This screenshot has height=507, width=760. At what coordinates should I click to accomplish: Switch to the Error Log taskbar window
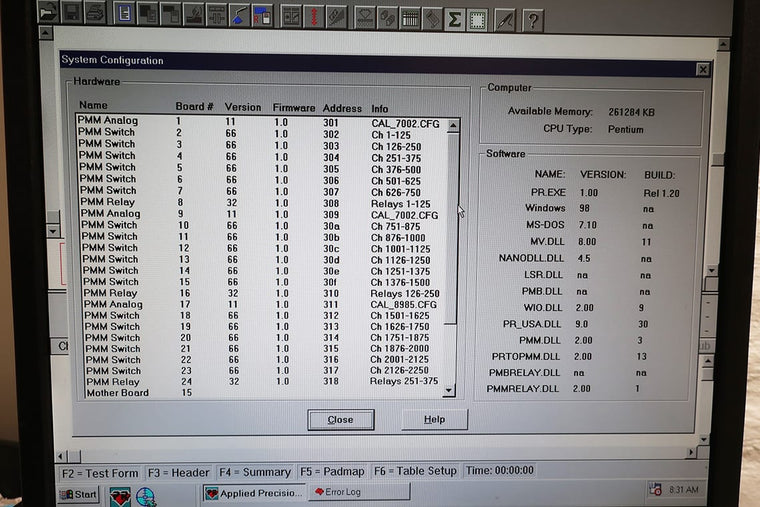[359, 491]
